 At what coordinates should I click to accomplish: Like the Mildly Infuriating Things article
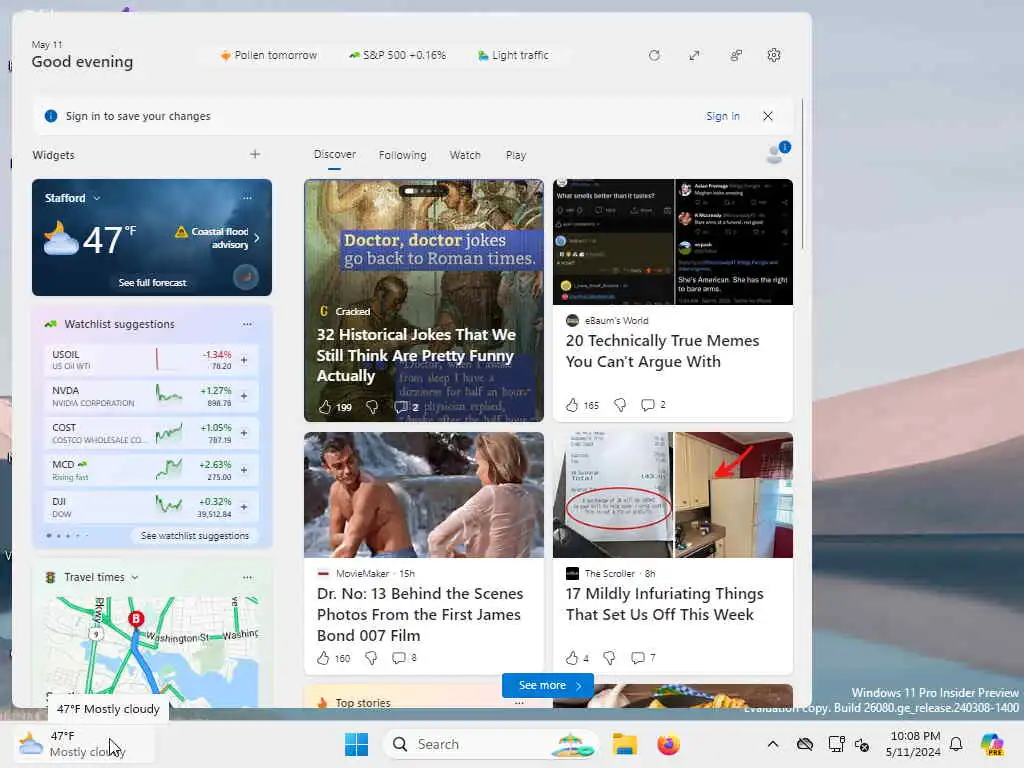[577, 658]
